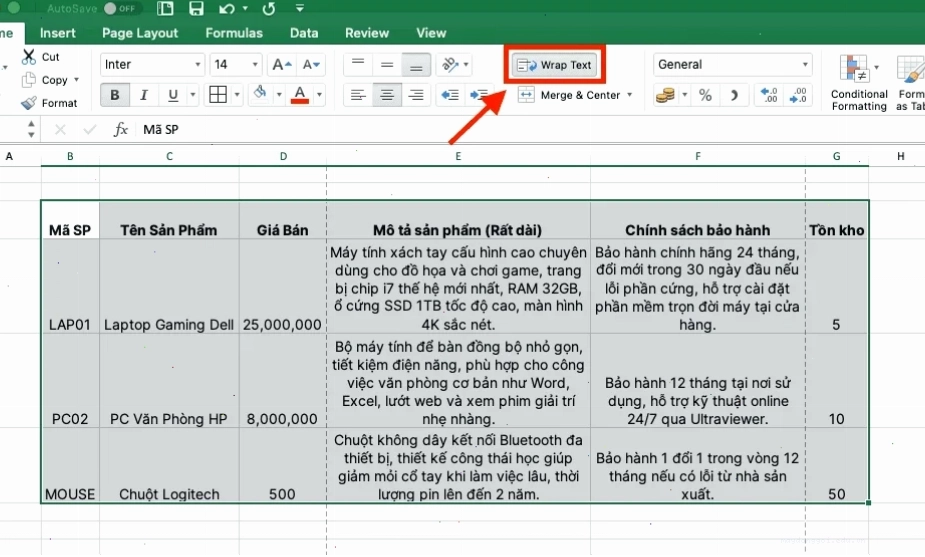Viewport: 925px width, 557px height.
Task: Click the Cut scissors button
Action: (41, 57)
